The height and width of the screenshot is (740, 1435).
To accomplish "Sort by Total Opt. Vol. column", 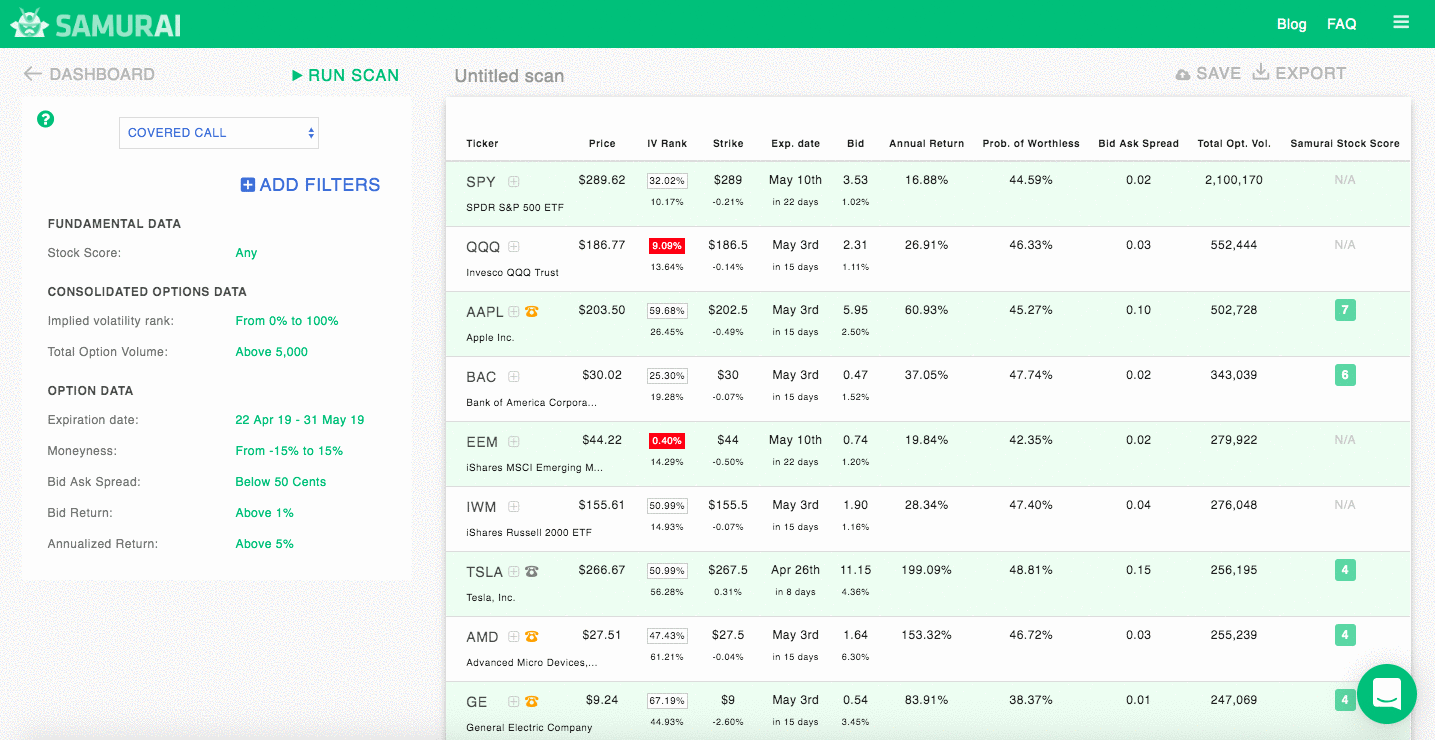I will coord(1234,144).
